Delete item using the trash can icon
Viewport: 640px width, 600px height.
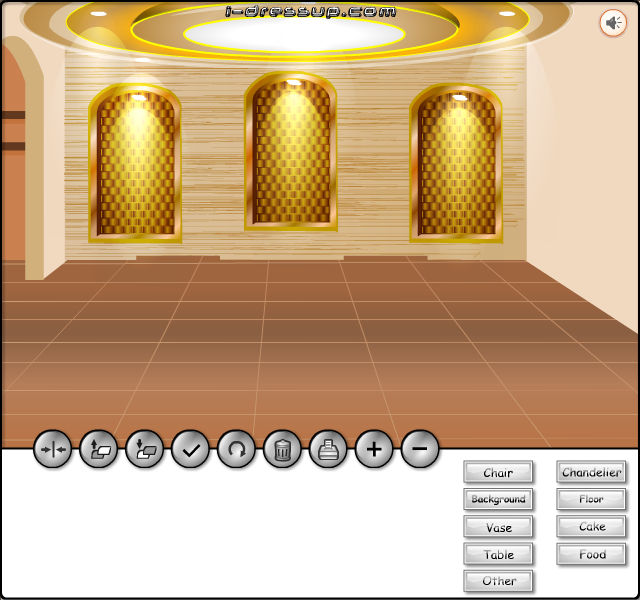282,449
